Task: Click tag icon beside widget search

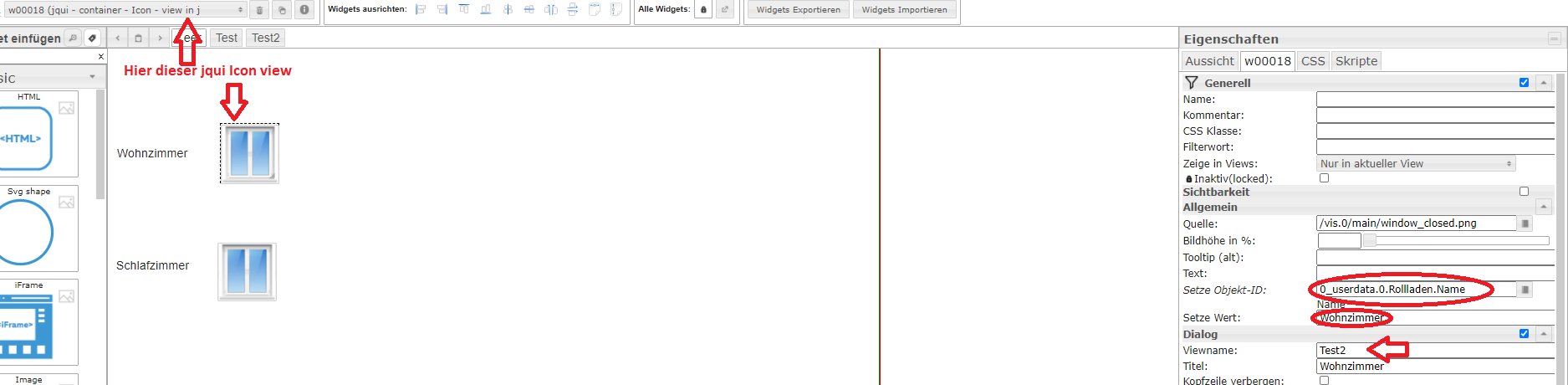Action: [93, 38]
